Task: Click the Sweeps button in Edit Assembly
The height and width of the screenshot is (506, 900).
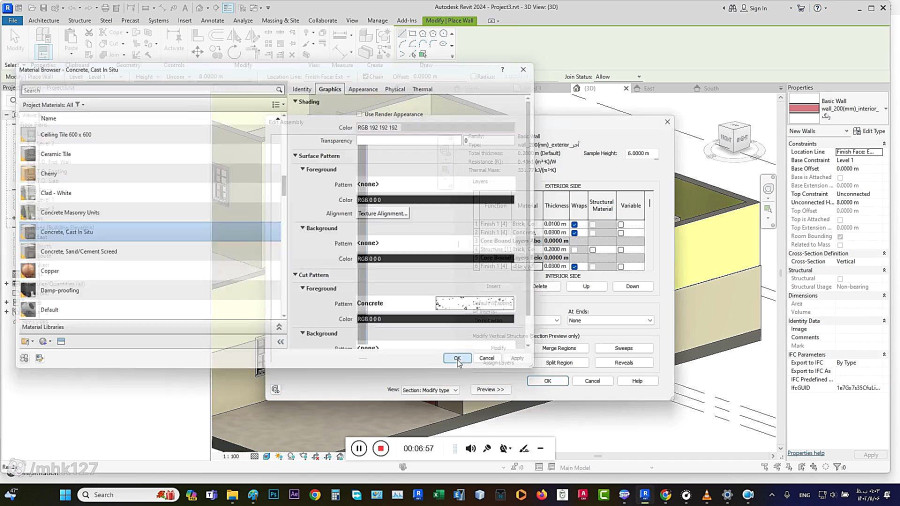Action: pyautogui.click(x=624, y=348)
